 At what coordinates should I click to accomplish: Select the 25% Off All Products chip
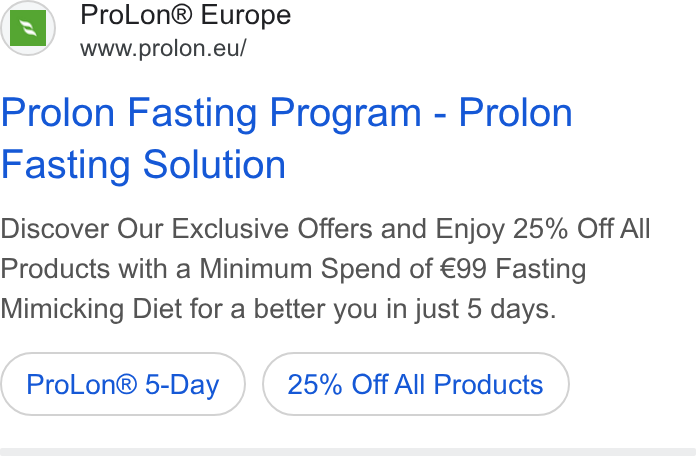pyautogui.click(x=415, y=384)
